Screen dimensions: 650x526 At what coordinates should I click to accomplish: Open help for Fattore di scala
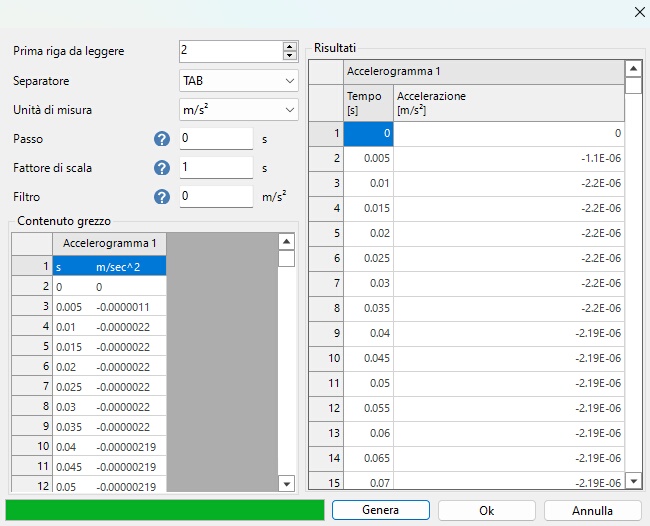[x=162, y=168]
